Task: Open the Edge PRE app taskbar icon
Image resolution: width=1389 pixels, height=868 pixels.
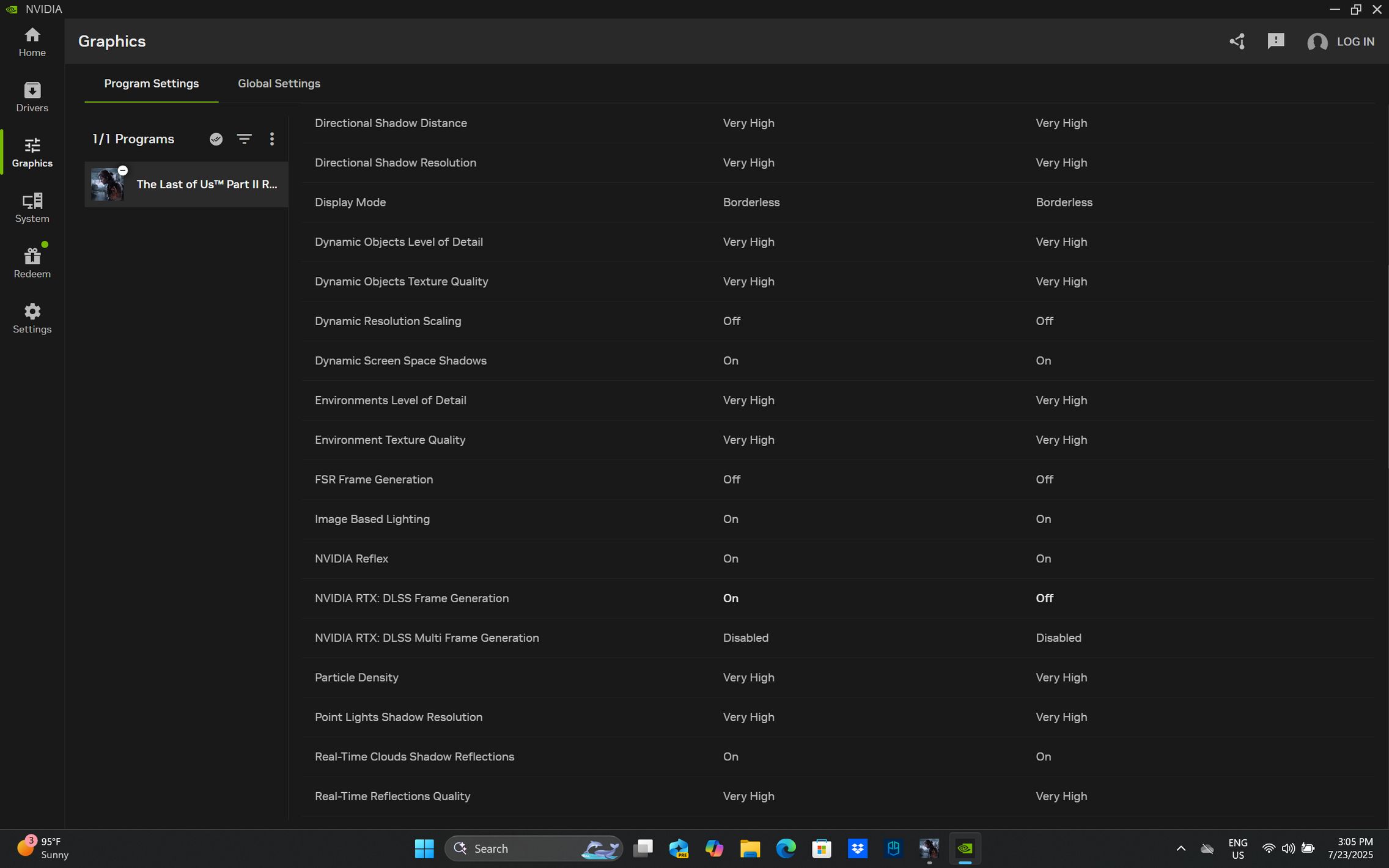Action: coord(679,848)
